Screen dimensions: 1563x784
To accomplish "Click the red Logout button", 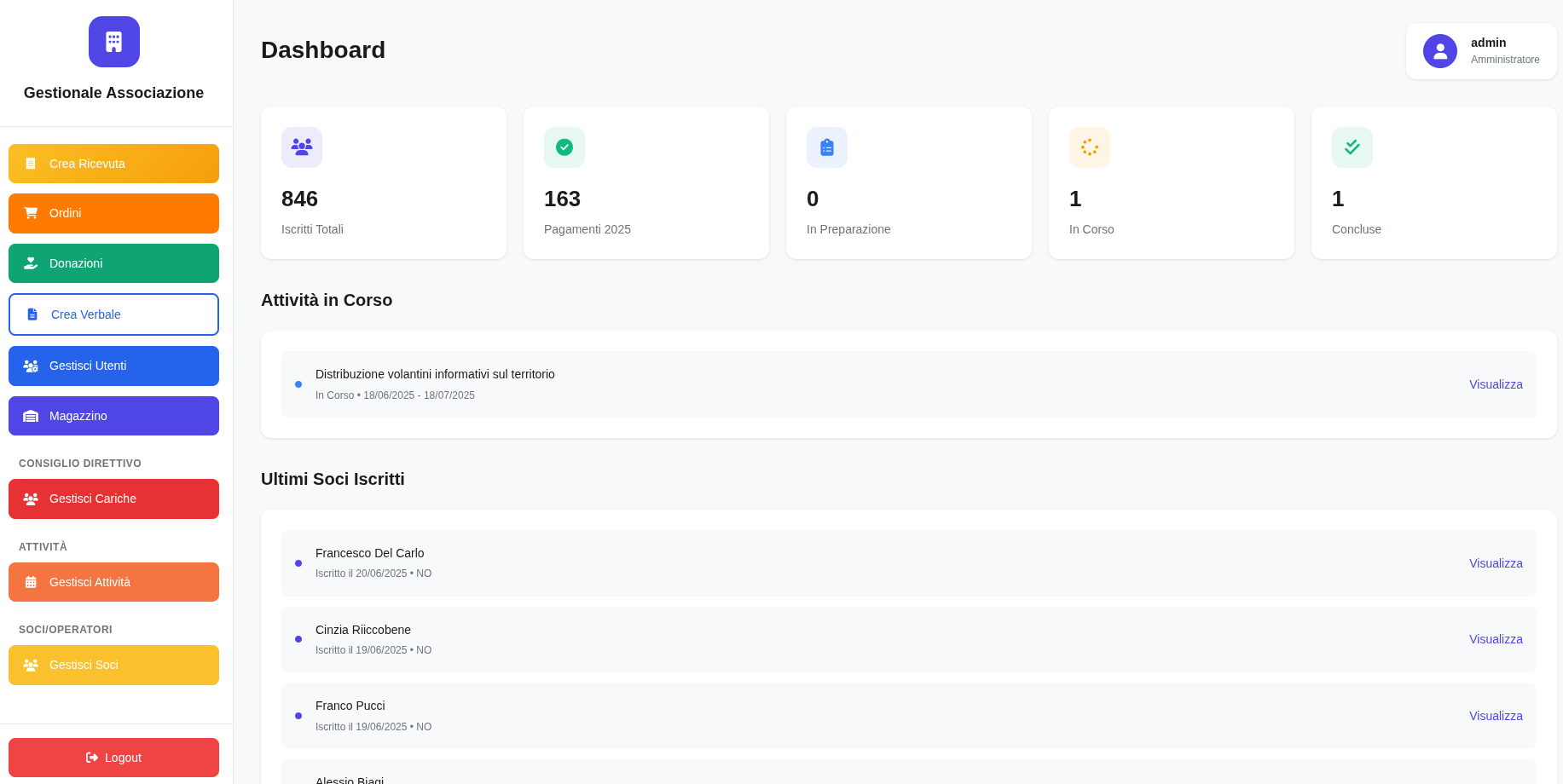I will 113,758.
